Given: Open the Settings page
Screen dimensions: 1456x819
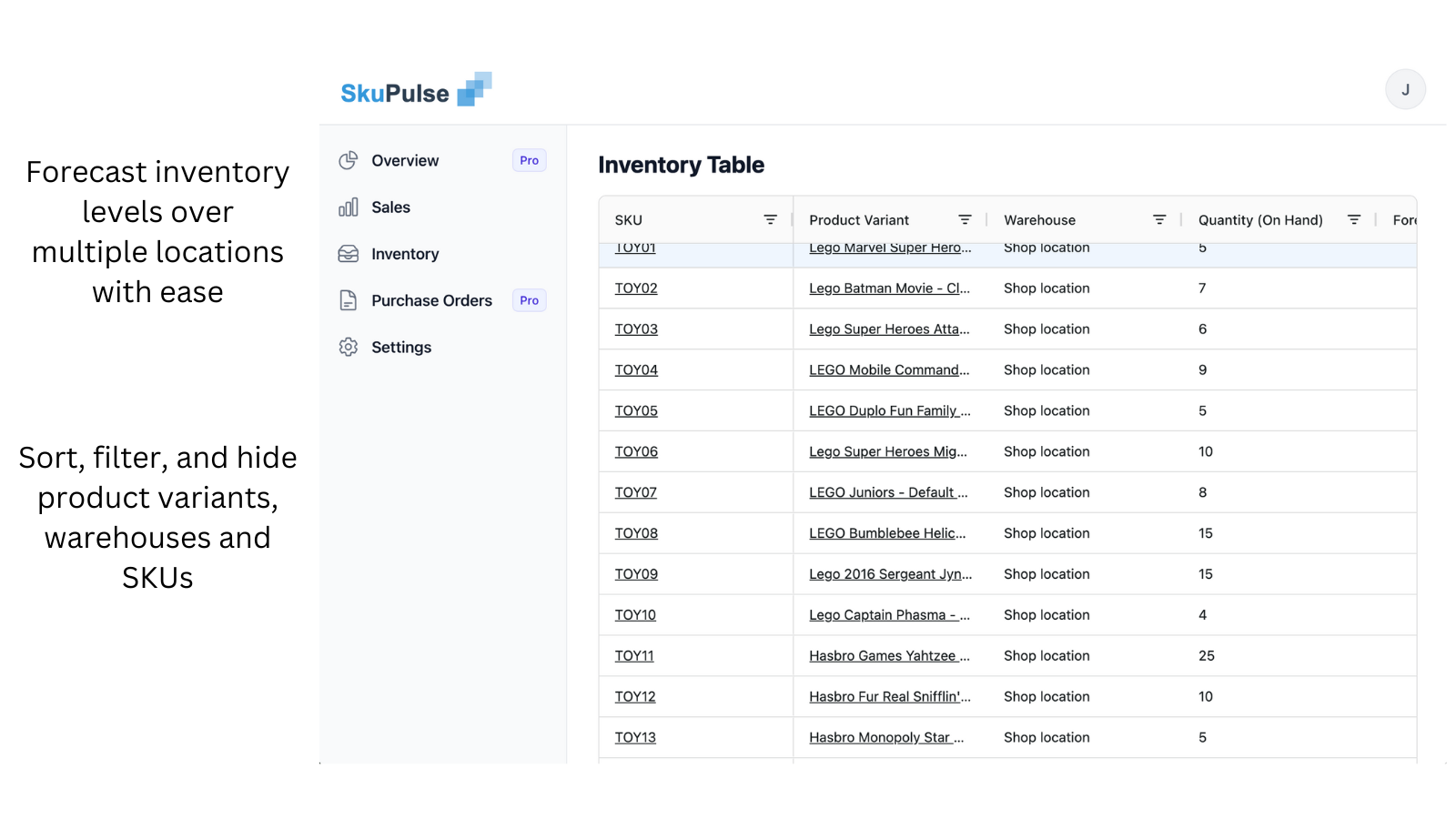Looking at the screenshot, I should click(401, 347).
